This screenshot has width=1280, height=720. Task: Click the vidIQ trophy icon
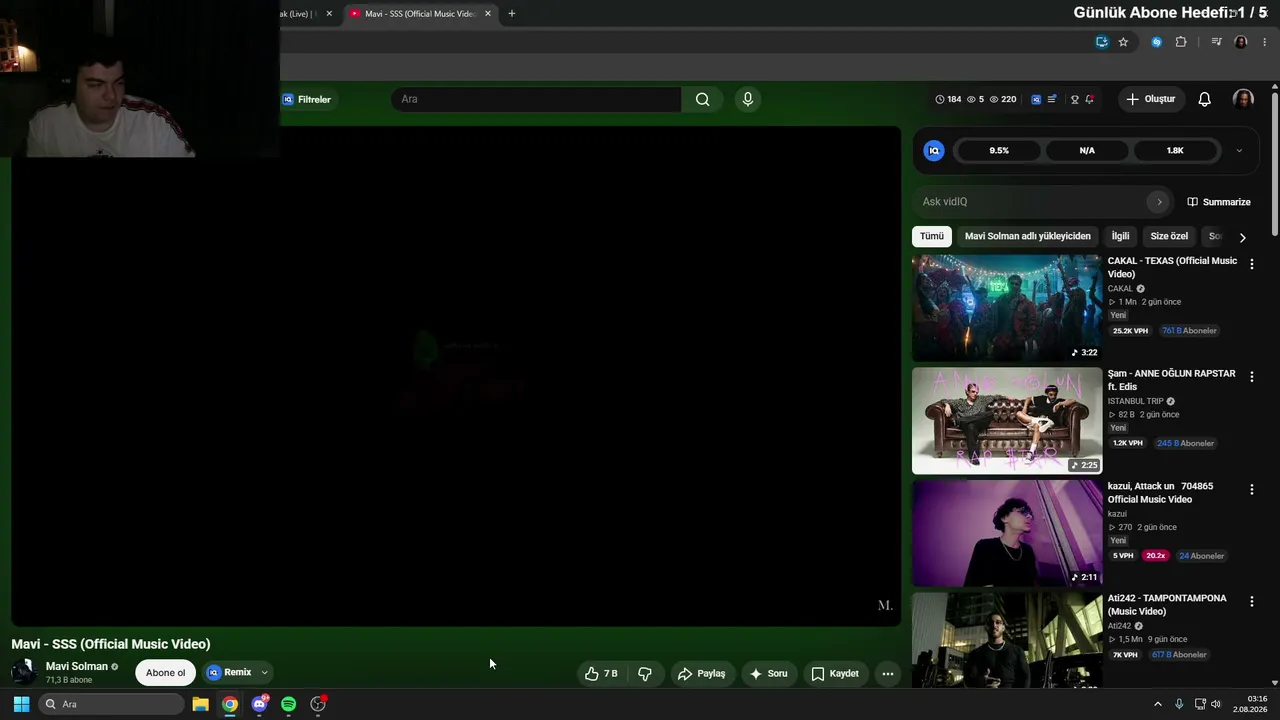tap(1075, 99)
